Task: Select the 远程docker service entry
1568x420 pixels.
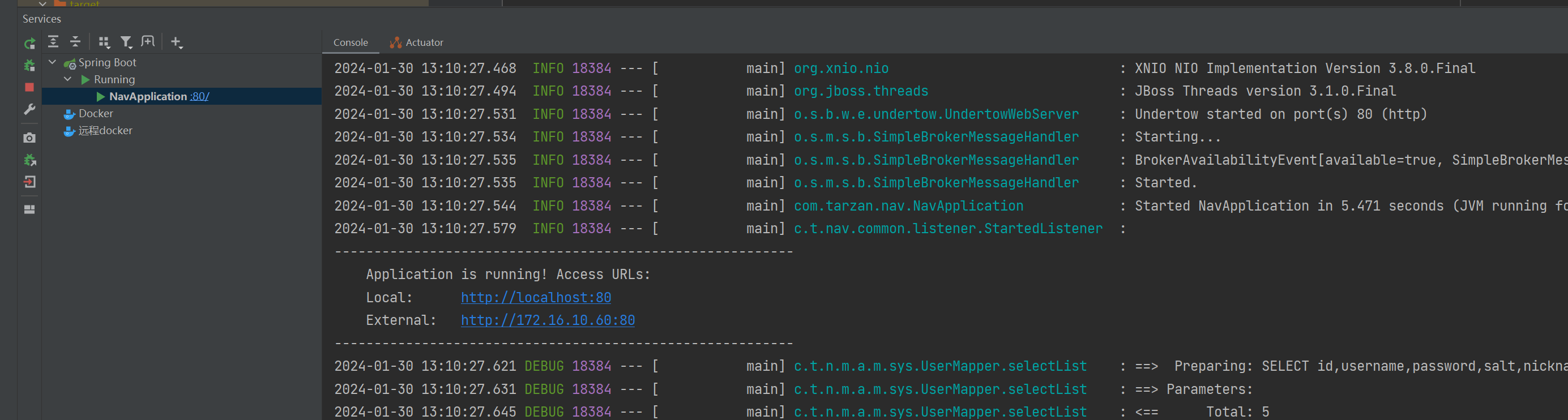Action: coord(105,131)
